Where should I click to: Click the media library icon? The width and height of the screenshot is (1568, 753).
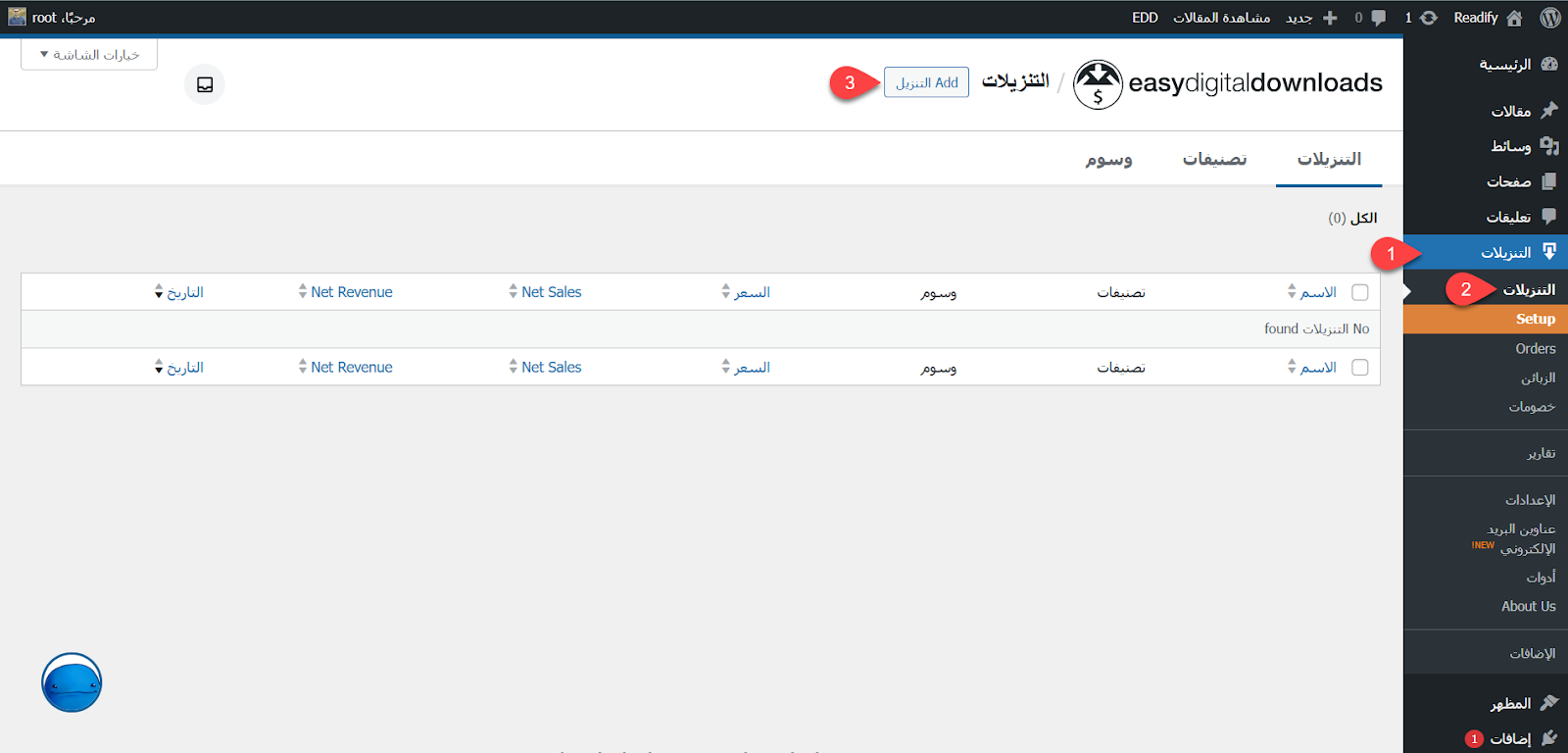1549,146
